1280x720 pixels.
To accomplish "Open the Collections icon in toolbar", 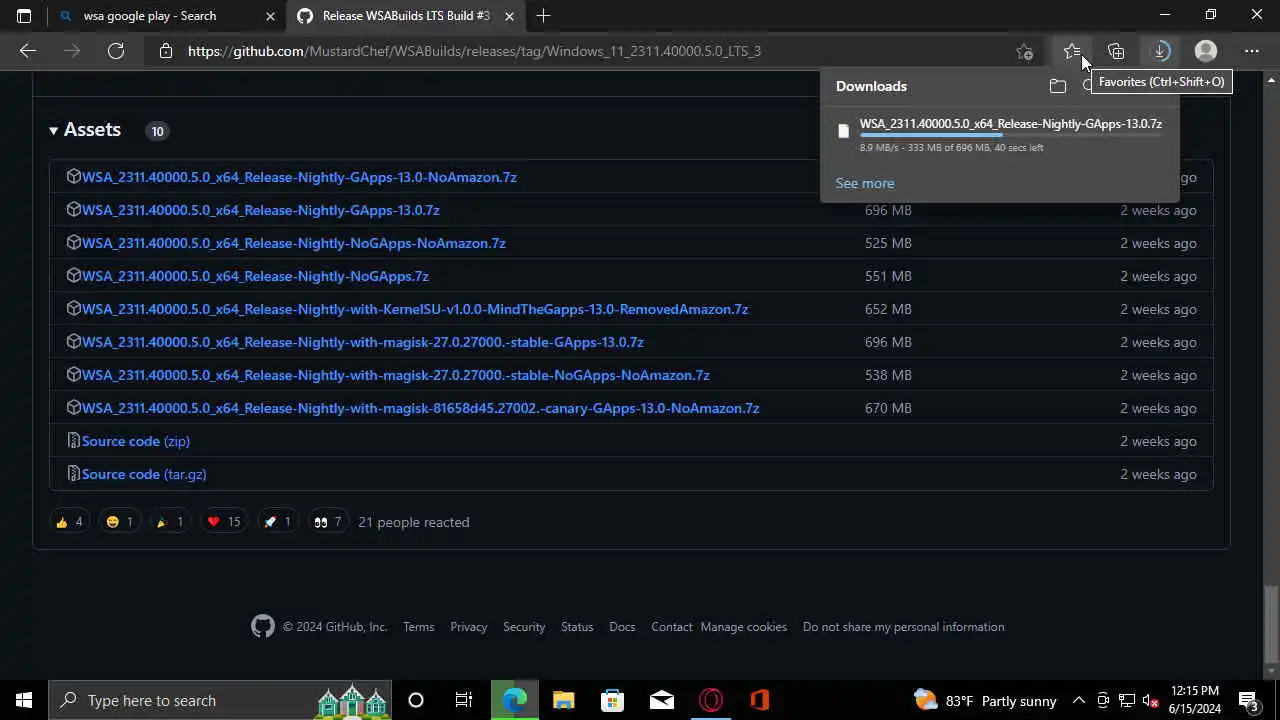I will [x=1116, y=51].
